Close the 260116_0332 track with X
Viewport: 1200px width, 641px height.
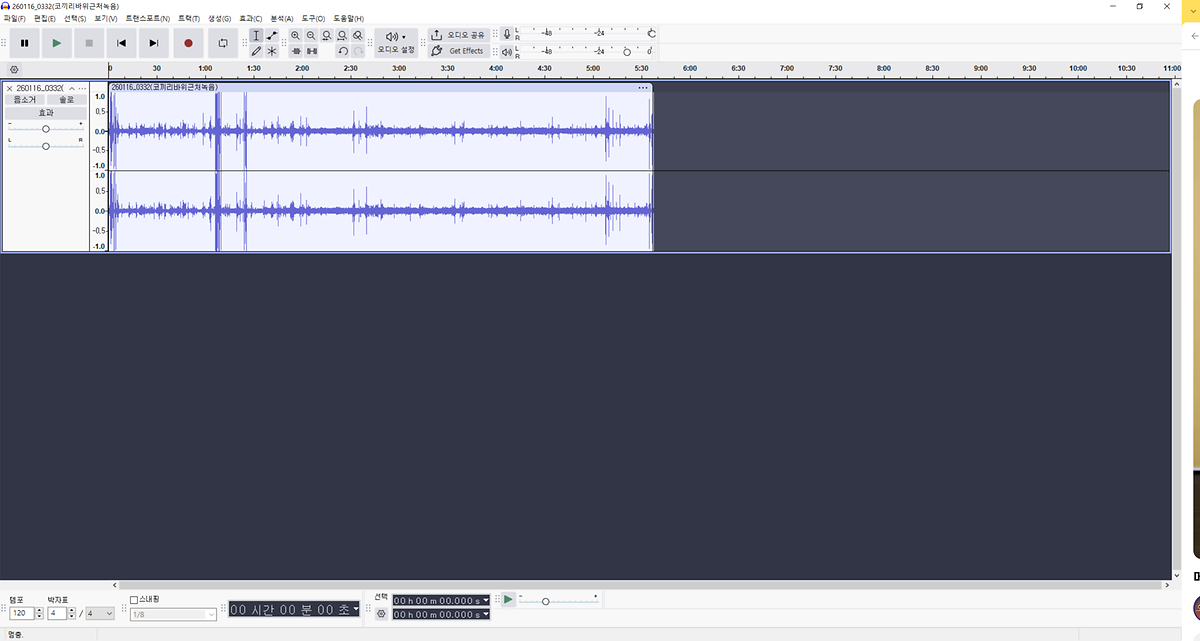click(9, 88)
